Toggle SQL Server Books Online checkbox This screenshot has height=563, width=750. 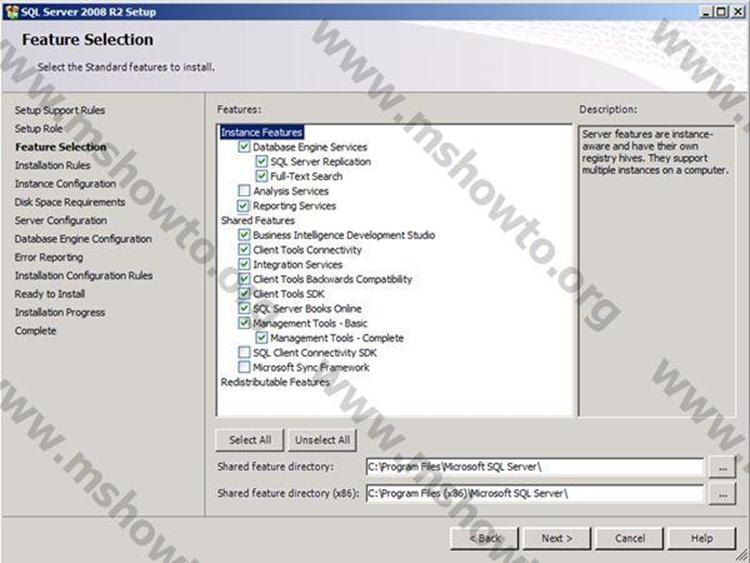[244, 308]
